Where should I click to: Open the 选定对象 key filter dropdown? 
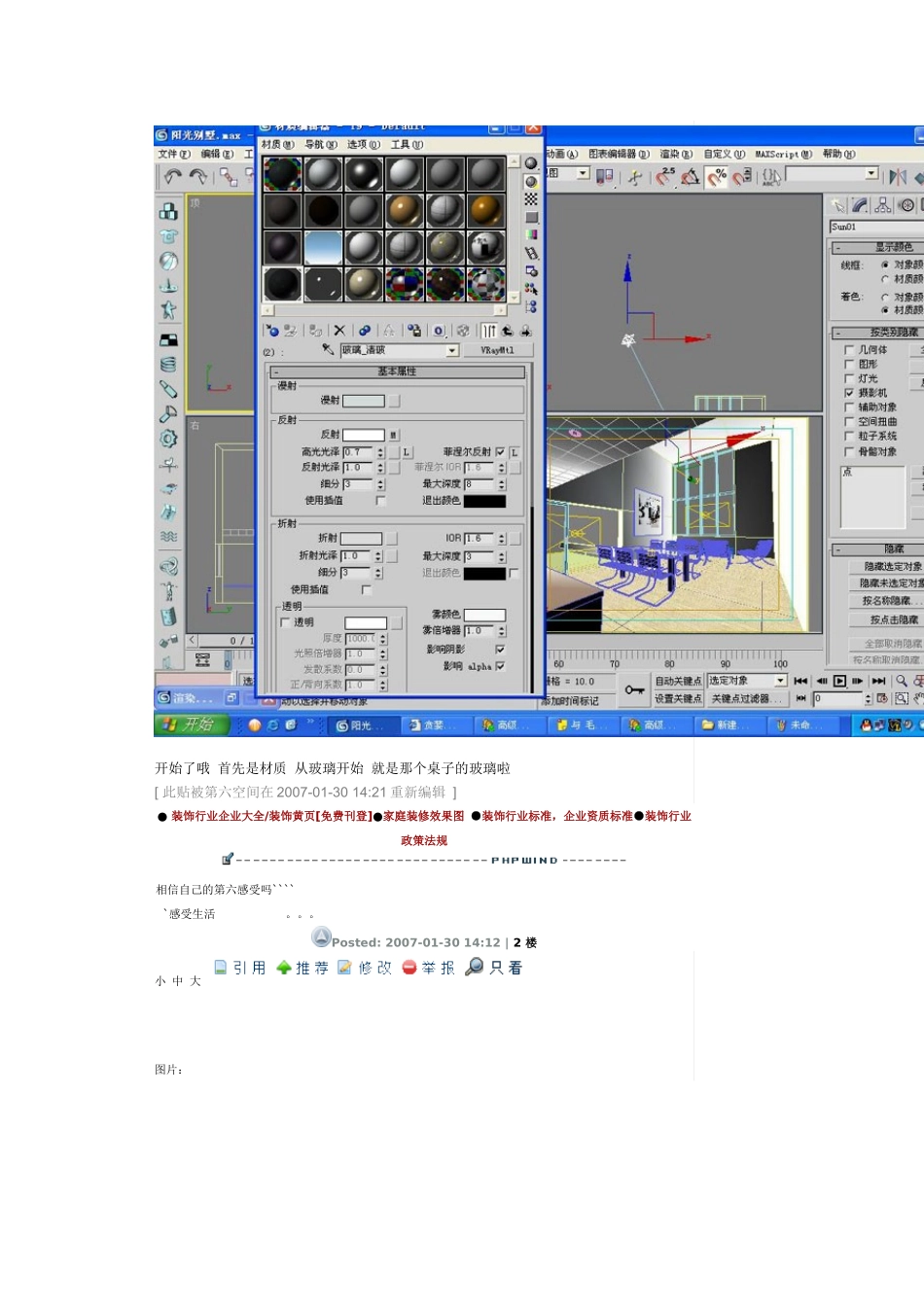780,681
